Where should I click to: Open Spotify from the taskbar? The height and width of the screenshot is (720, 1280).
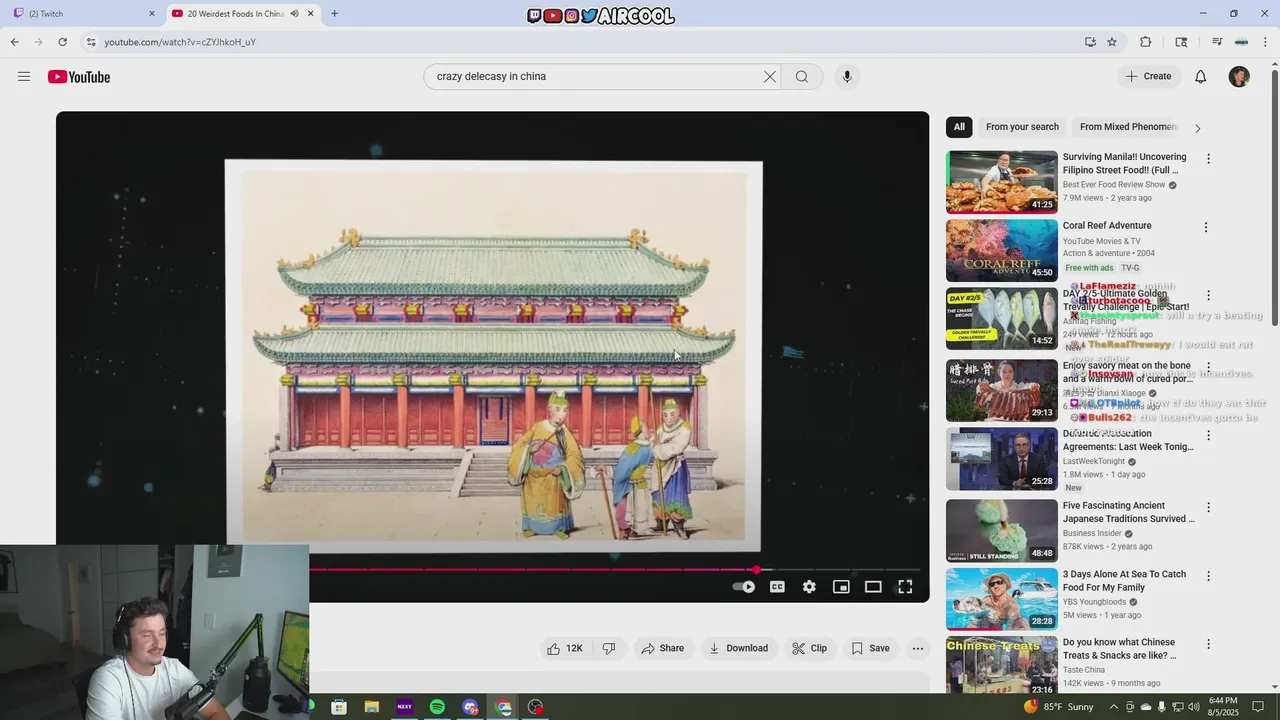point(437,707)
